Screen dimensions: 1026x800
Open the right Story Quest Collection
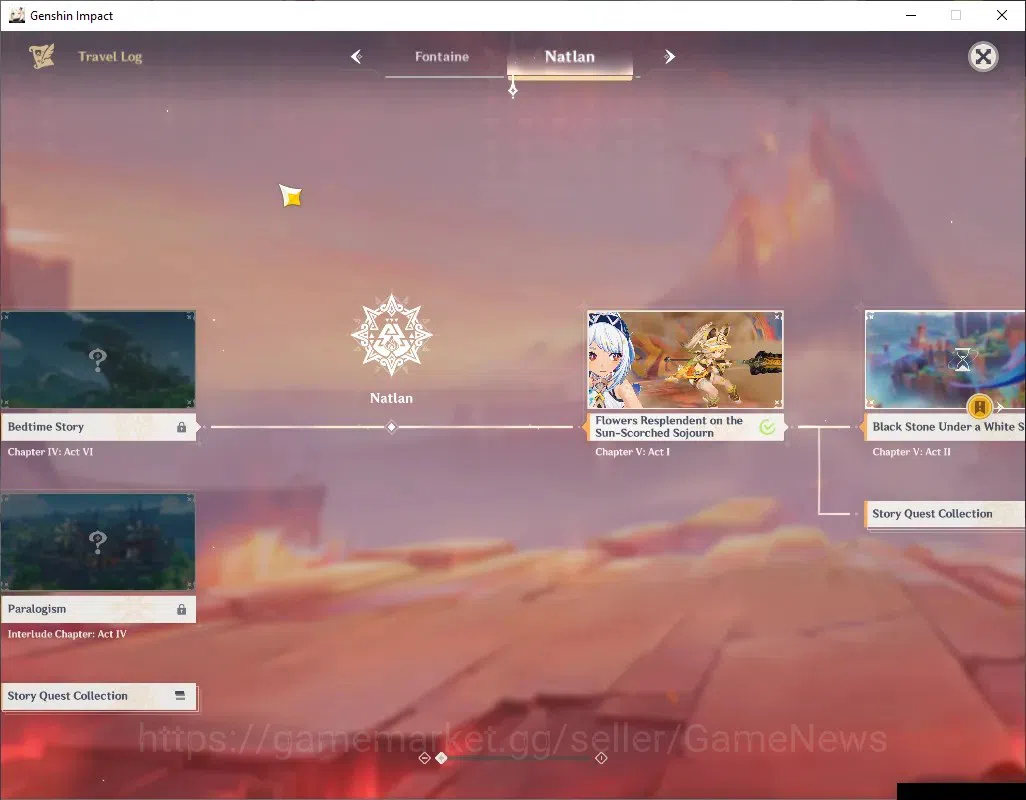[x=944, y=514]
